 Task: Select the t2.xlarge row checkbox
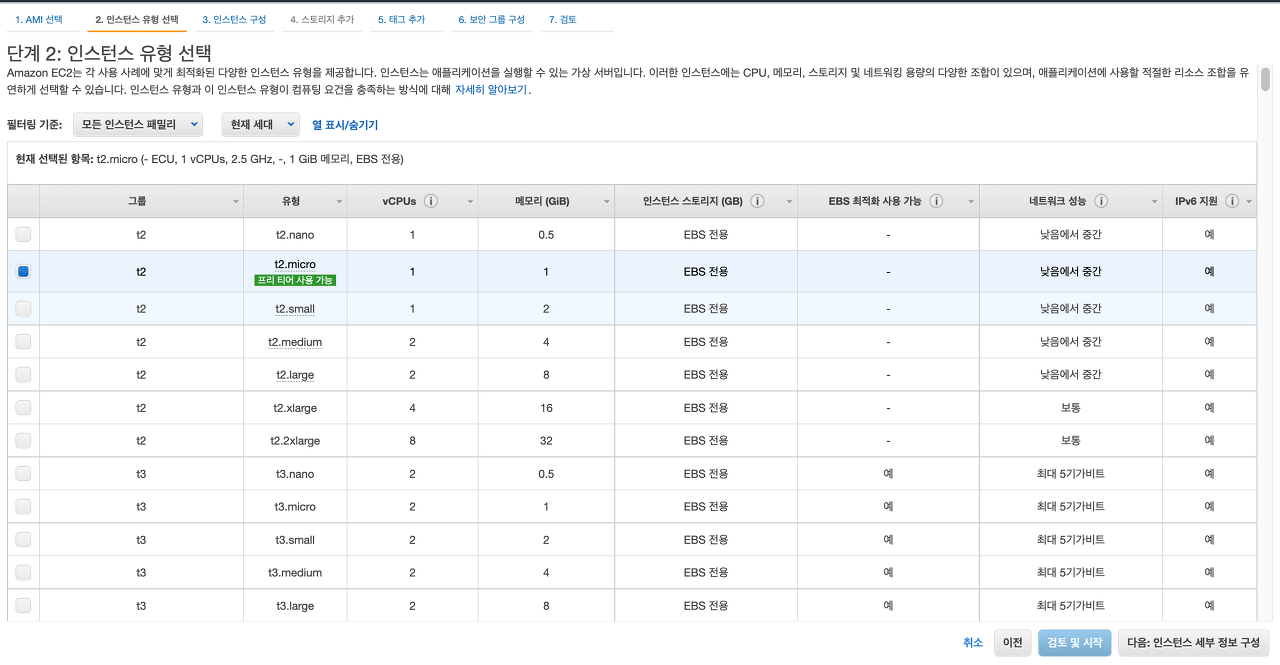[23, 408]
